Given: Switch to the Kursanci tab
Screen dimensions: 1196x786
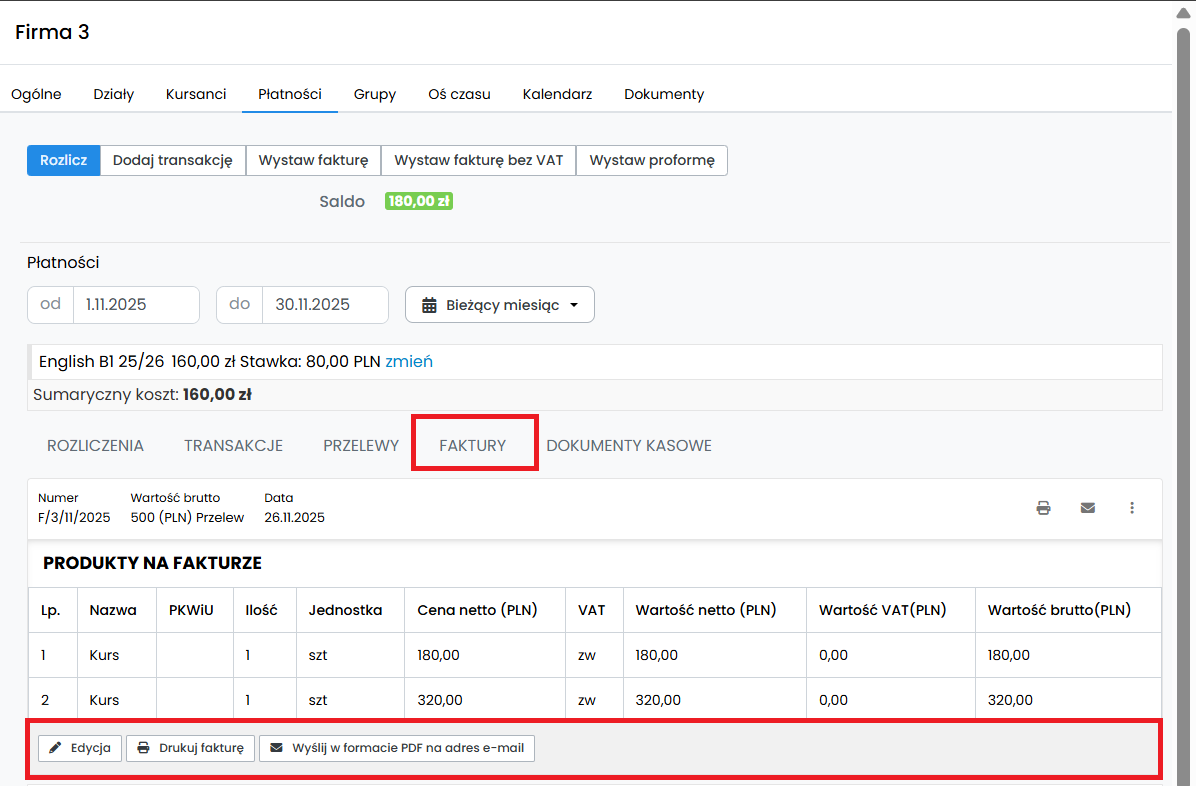Looking at the screenshot, I should [x=196, y=94].
